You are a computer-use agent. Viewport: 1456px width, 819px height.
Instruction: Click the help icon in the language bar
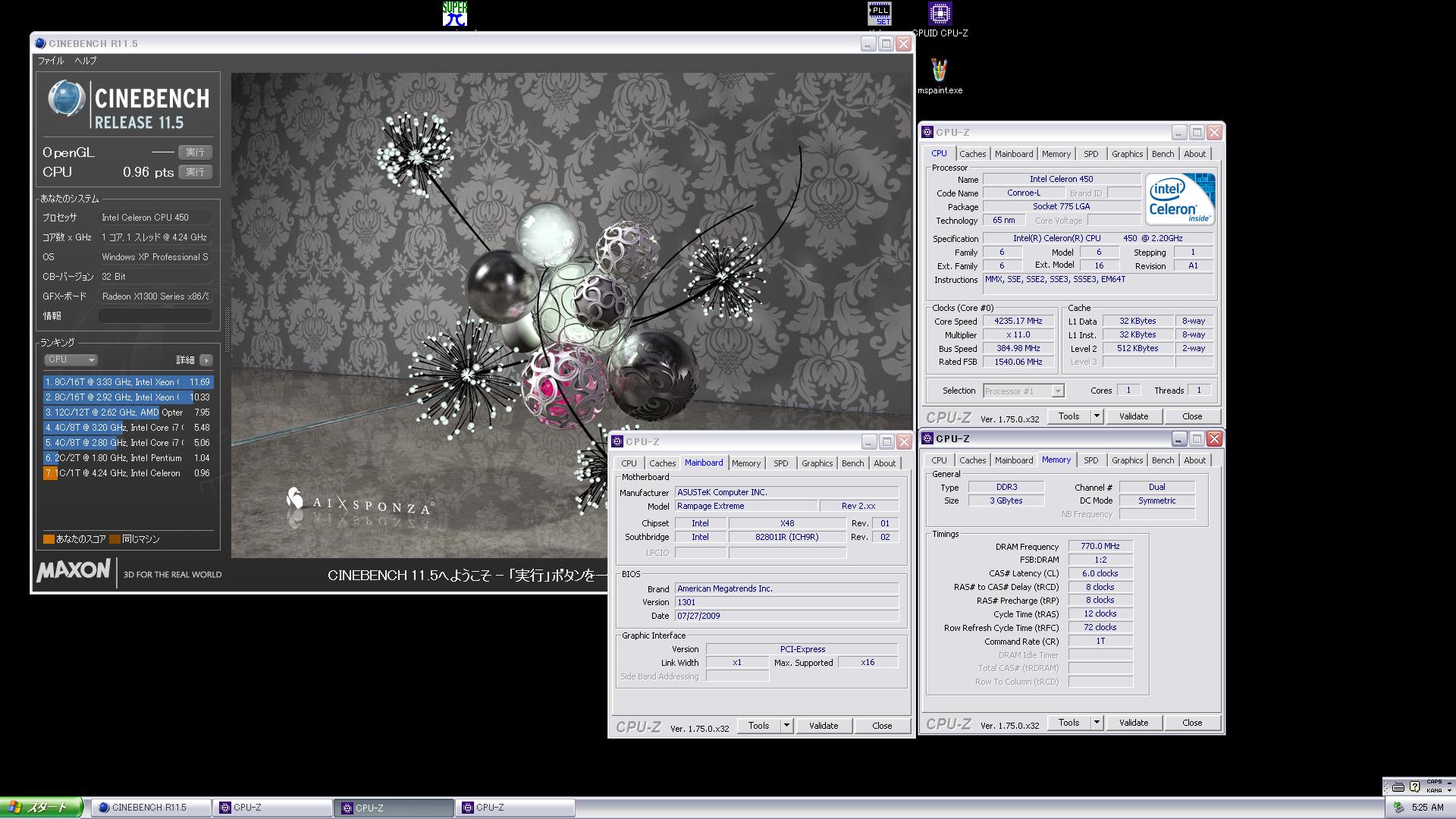pyautogui.click(x=1414, y=786)
